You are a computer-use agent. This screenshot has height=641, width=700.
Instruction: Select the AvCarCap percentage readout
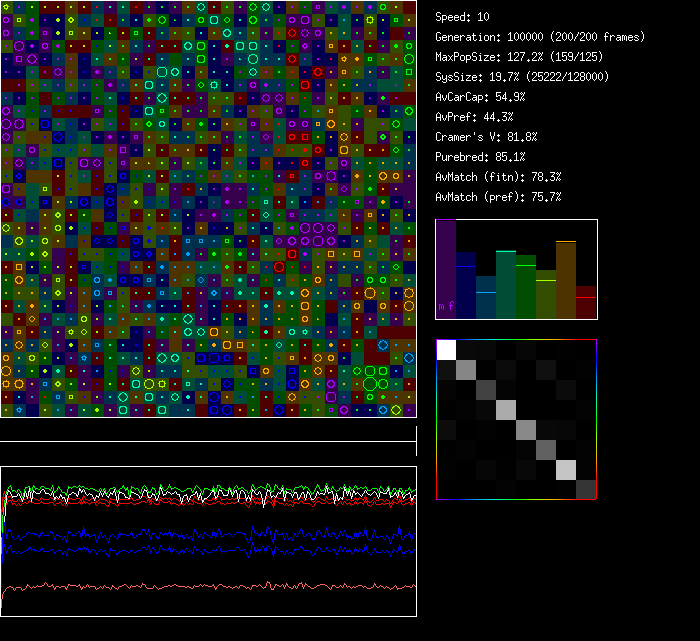(480, 97)
